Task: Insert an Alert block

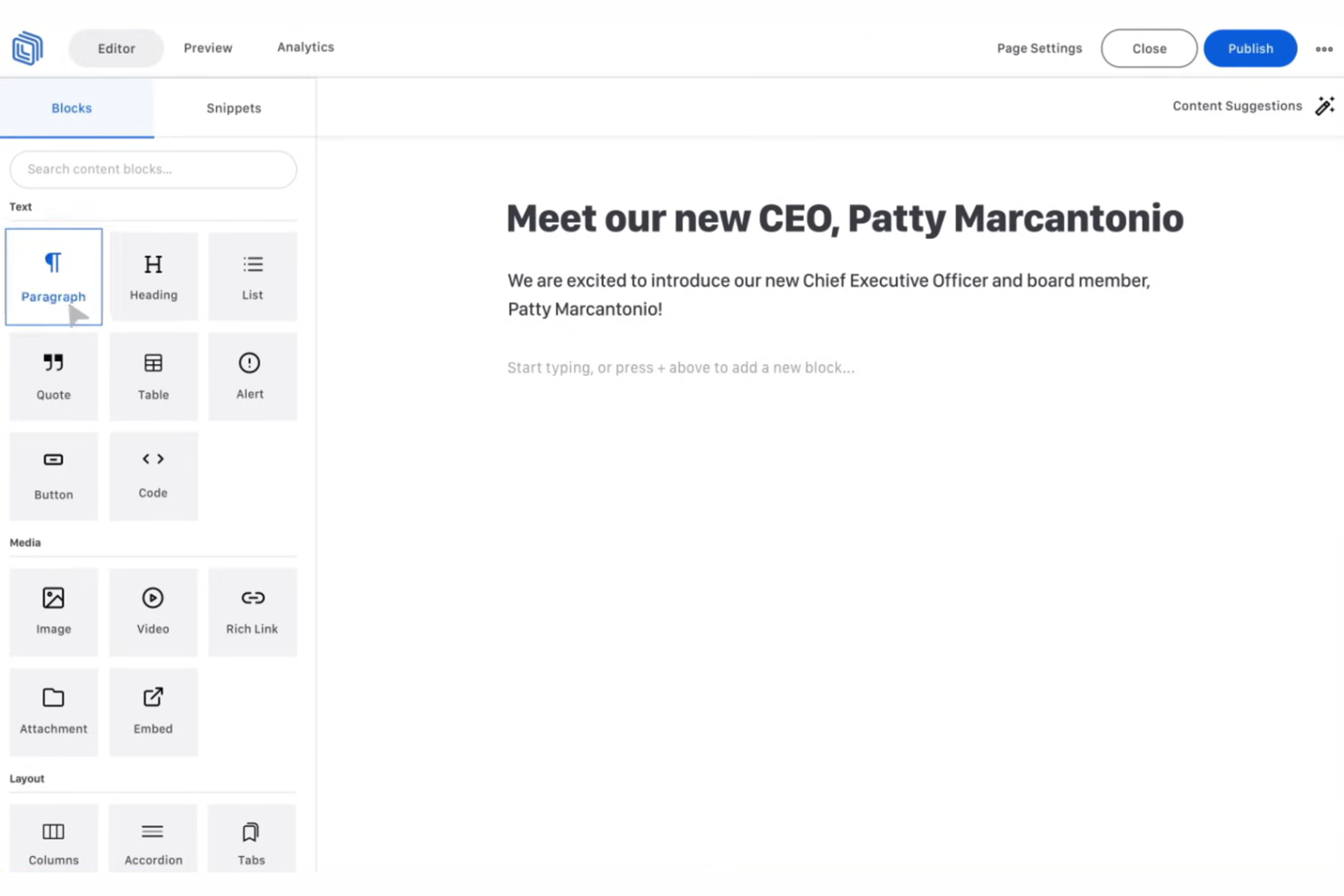Action: point(251,376)
